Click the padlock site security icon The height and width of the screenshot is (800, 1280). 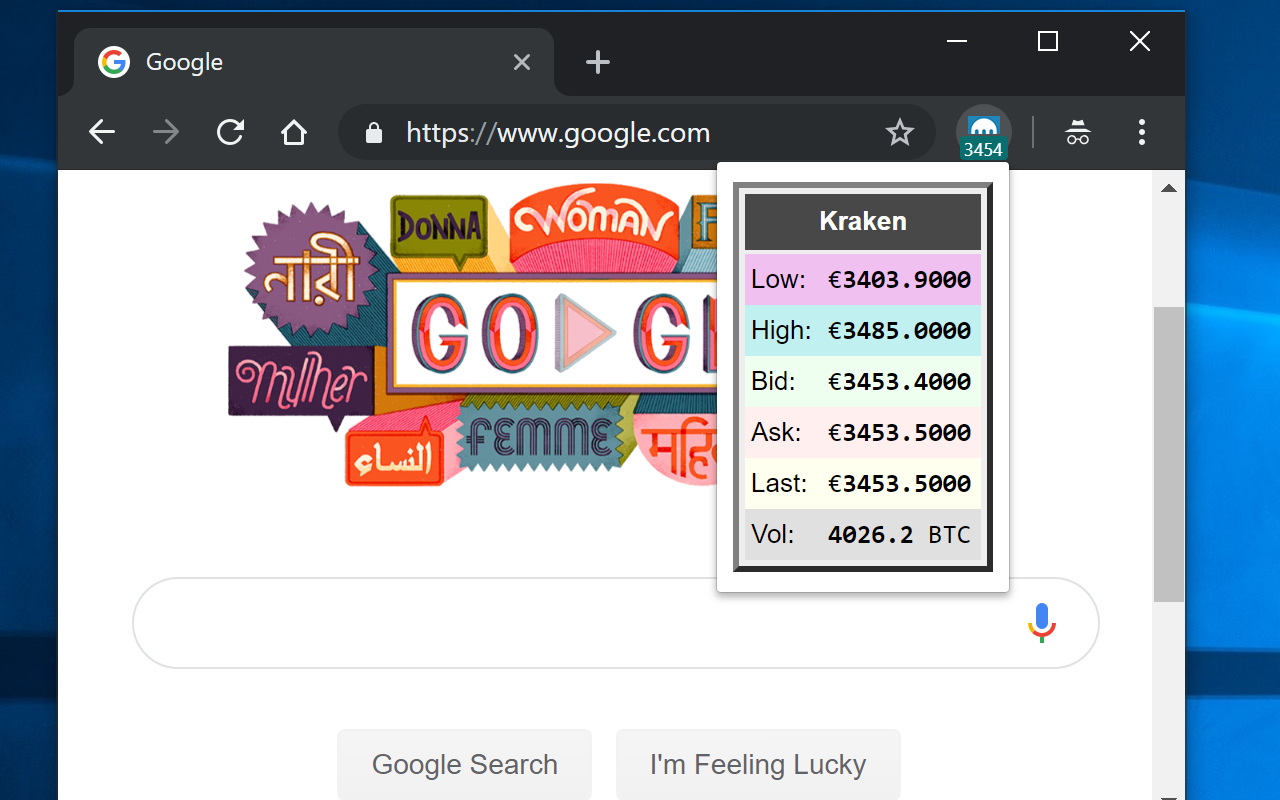(374, 132)
